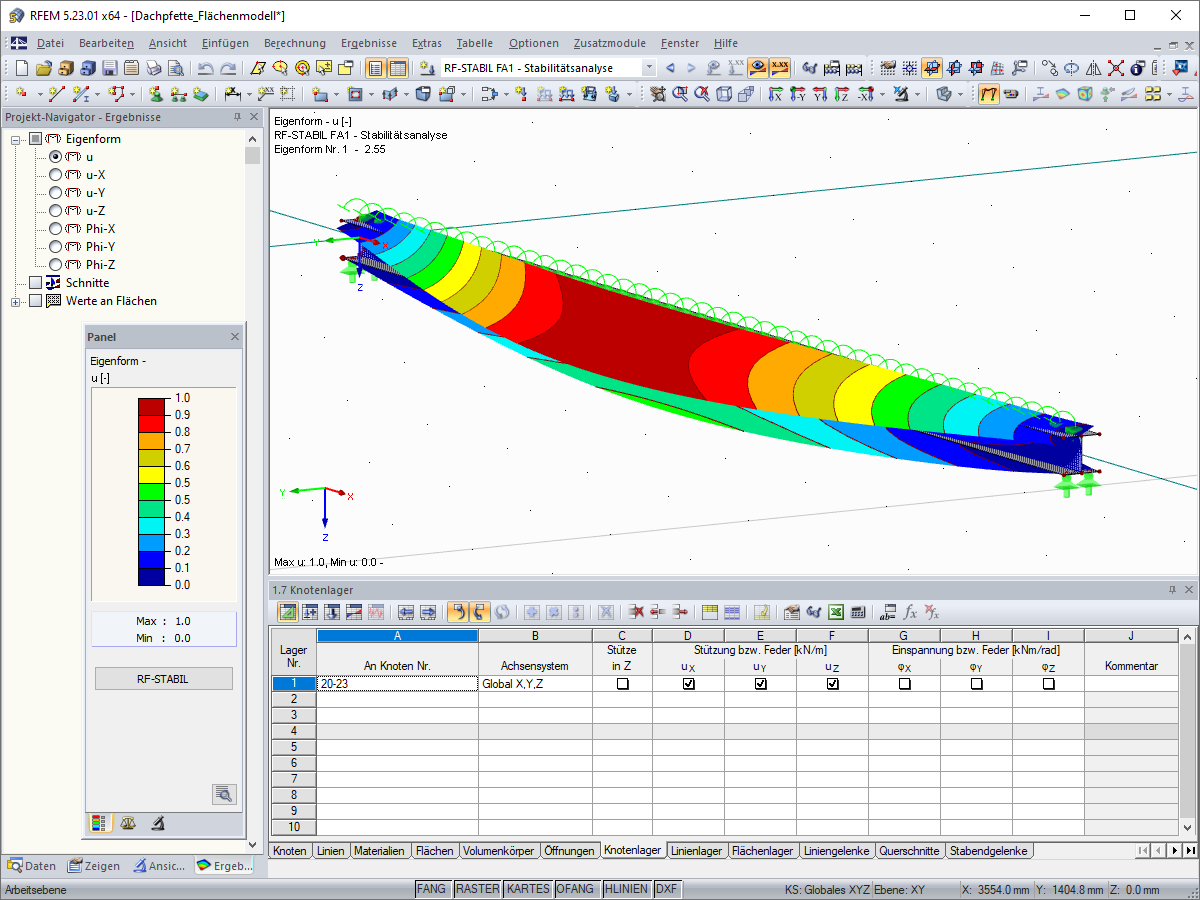Enable the Schnitte checkbox
The height and width of the screenshot is (900, 1200).
36,283
